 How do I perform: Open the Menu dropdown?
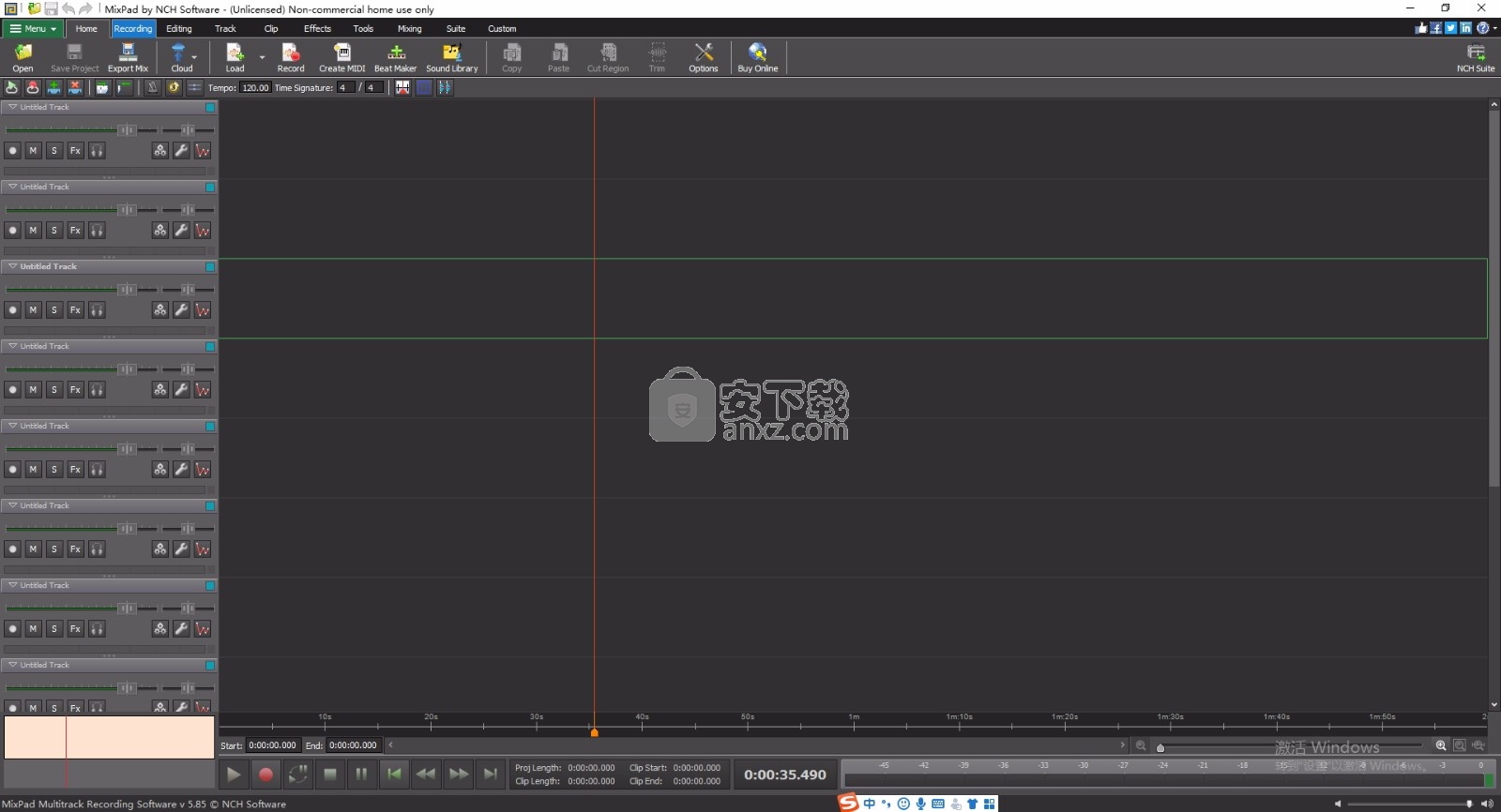coord(33,28)
